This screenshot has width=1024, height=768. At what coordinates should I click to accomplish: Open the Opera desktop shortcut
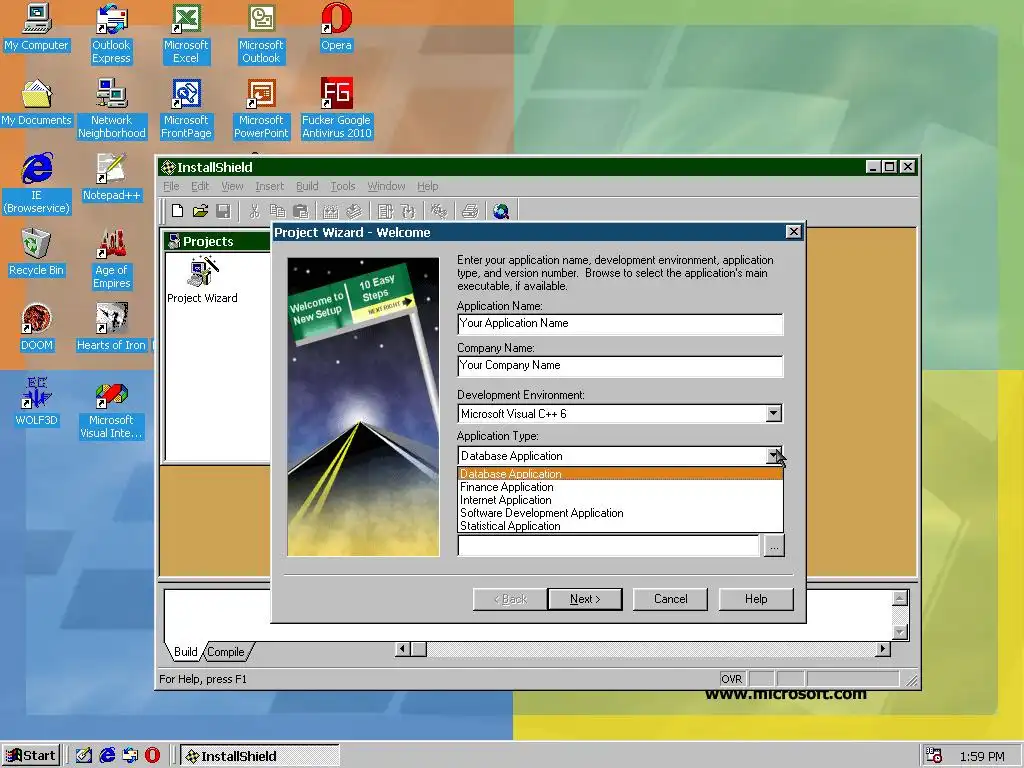coord(337,27)
